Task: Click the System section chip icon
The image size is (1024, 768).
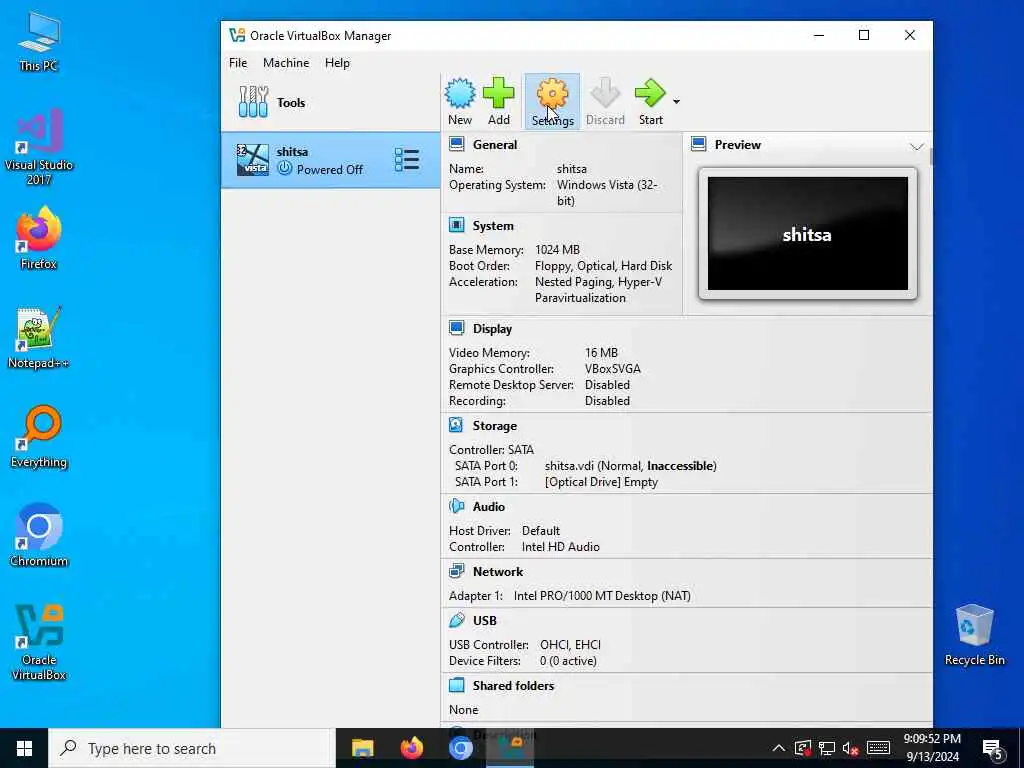Action: [x=456, y=225]
